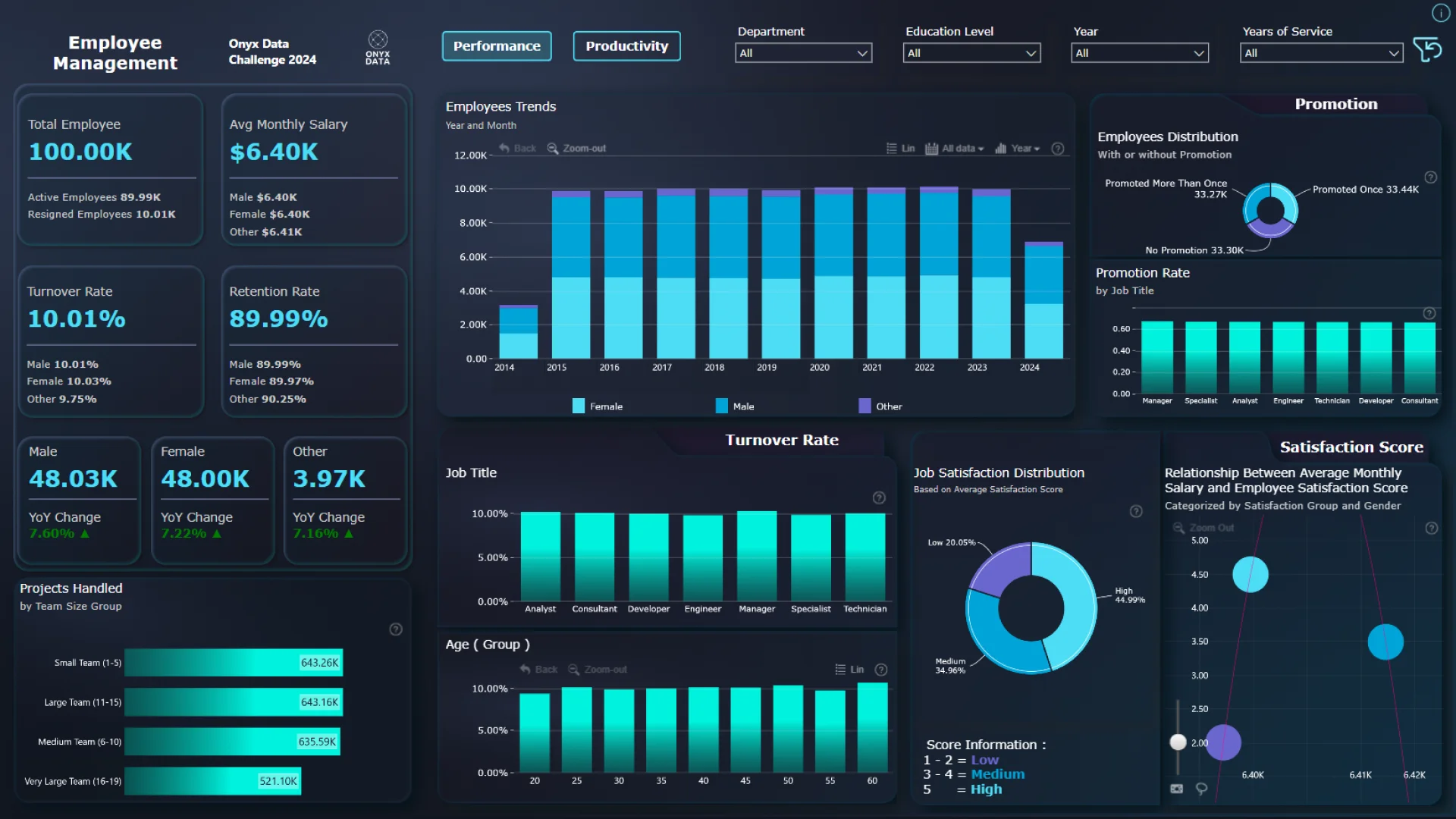This screenshot has height=819, width=1456.
Task: Open help icon for Satisfaction Score scatter
Action: coord(1431,528)
